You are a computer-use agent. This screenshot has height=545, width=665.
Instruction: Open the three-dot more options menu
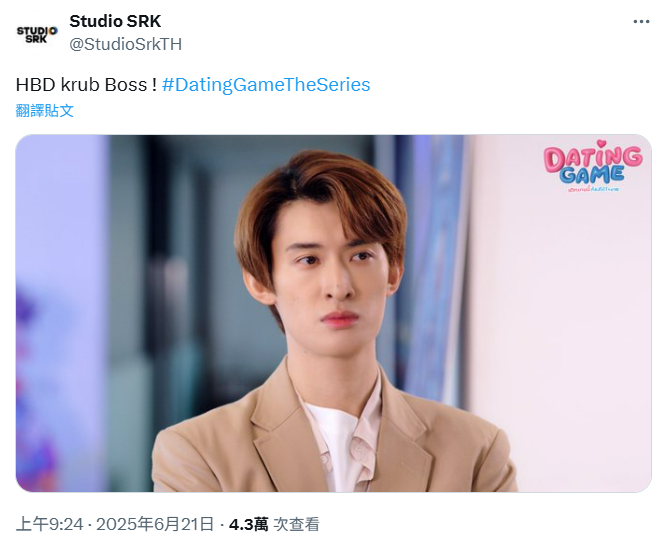point(641,22)
